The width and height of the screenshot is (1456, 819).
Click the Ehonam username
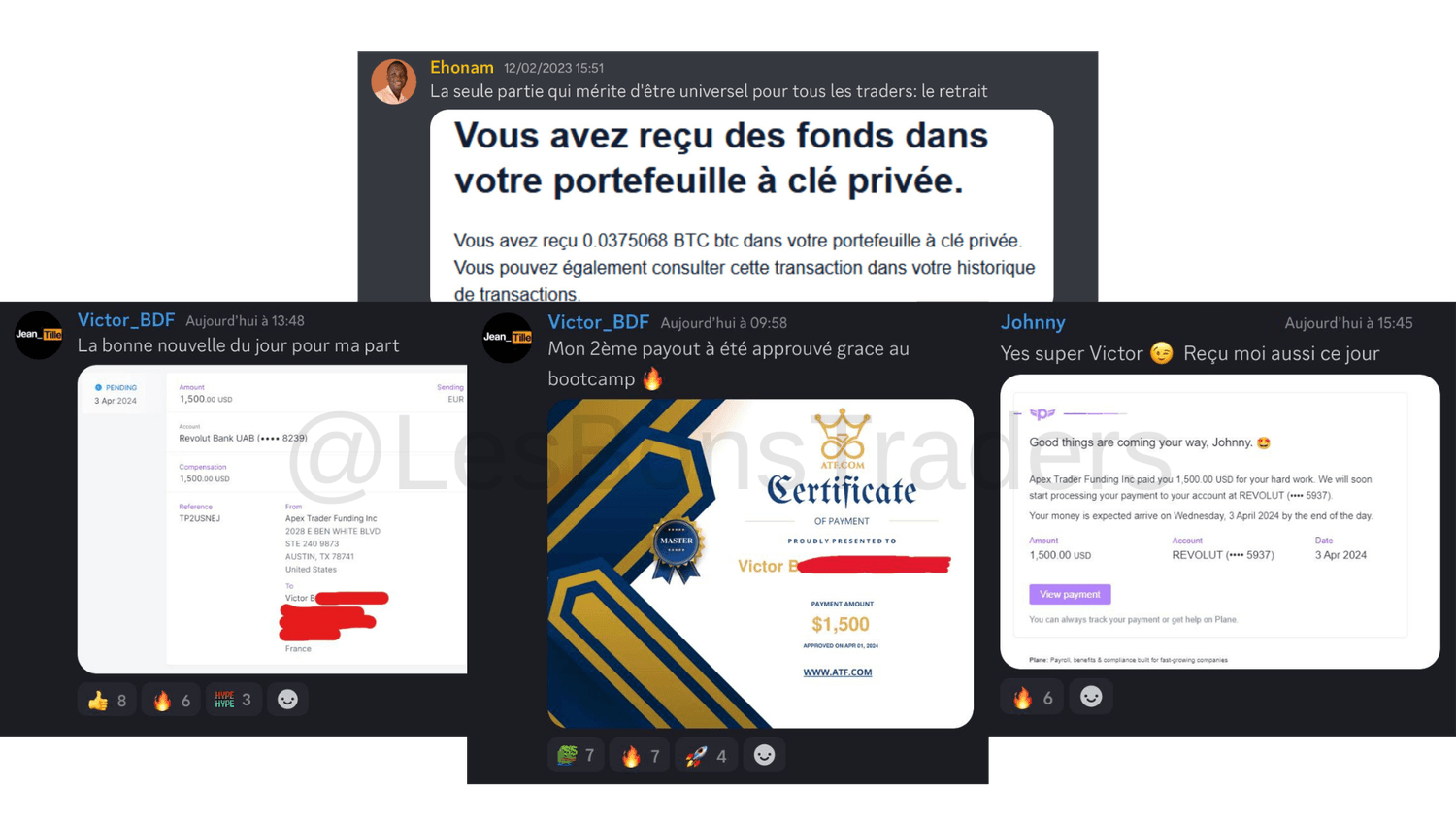click(462, 67)
